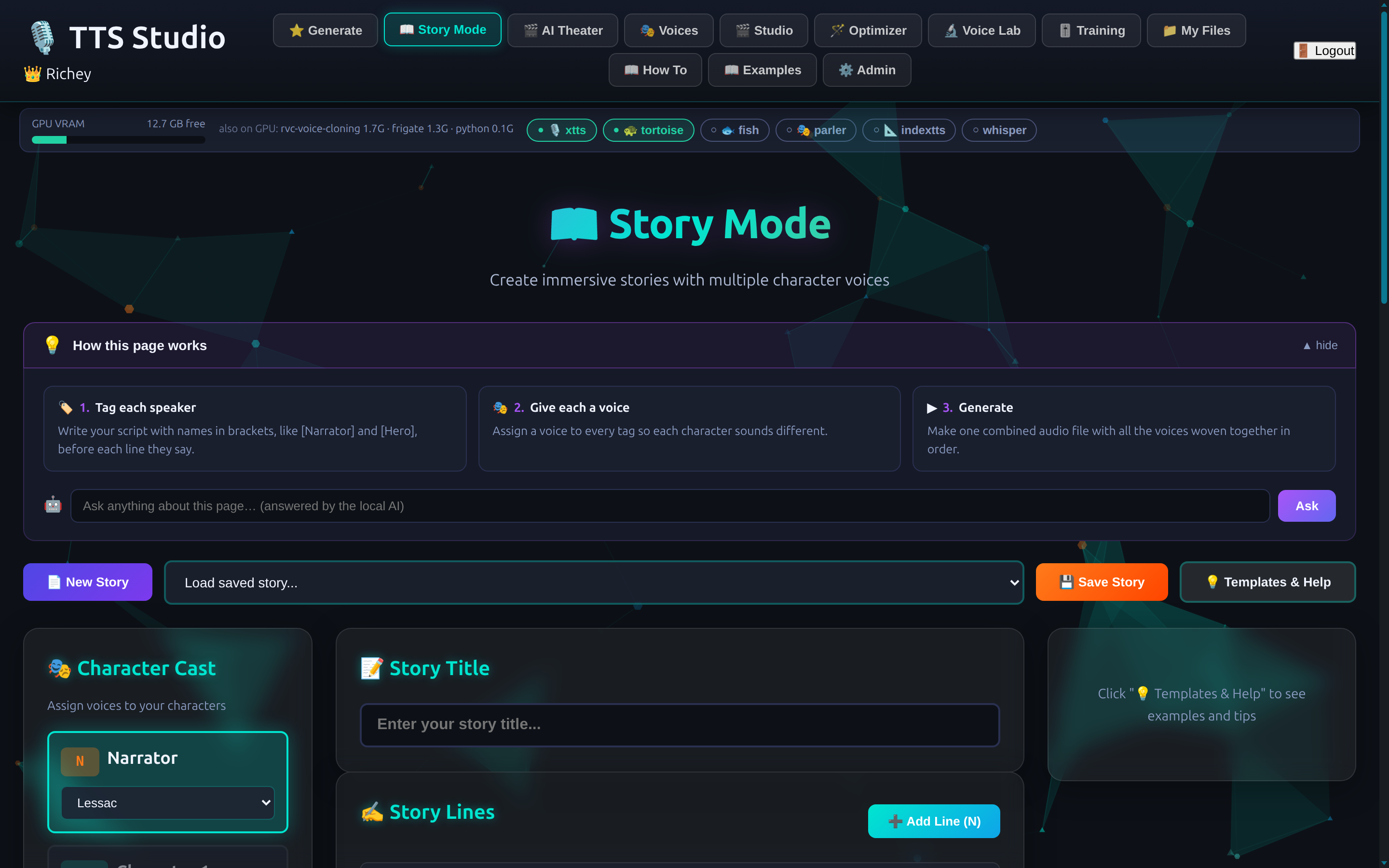The height and width of the screenshot is (868, 1389).
Task: Open the Examples page
Action: [762, 70]
